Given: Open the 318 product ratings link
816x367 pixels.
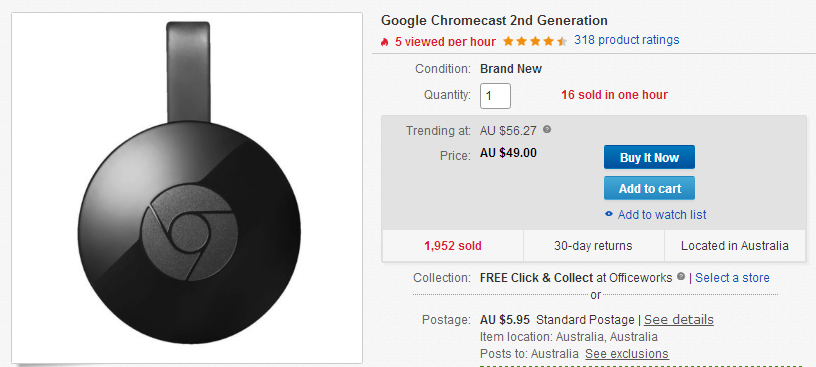Looking at the screenshot, I should pos(627,40).
